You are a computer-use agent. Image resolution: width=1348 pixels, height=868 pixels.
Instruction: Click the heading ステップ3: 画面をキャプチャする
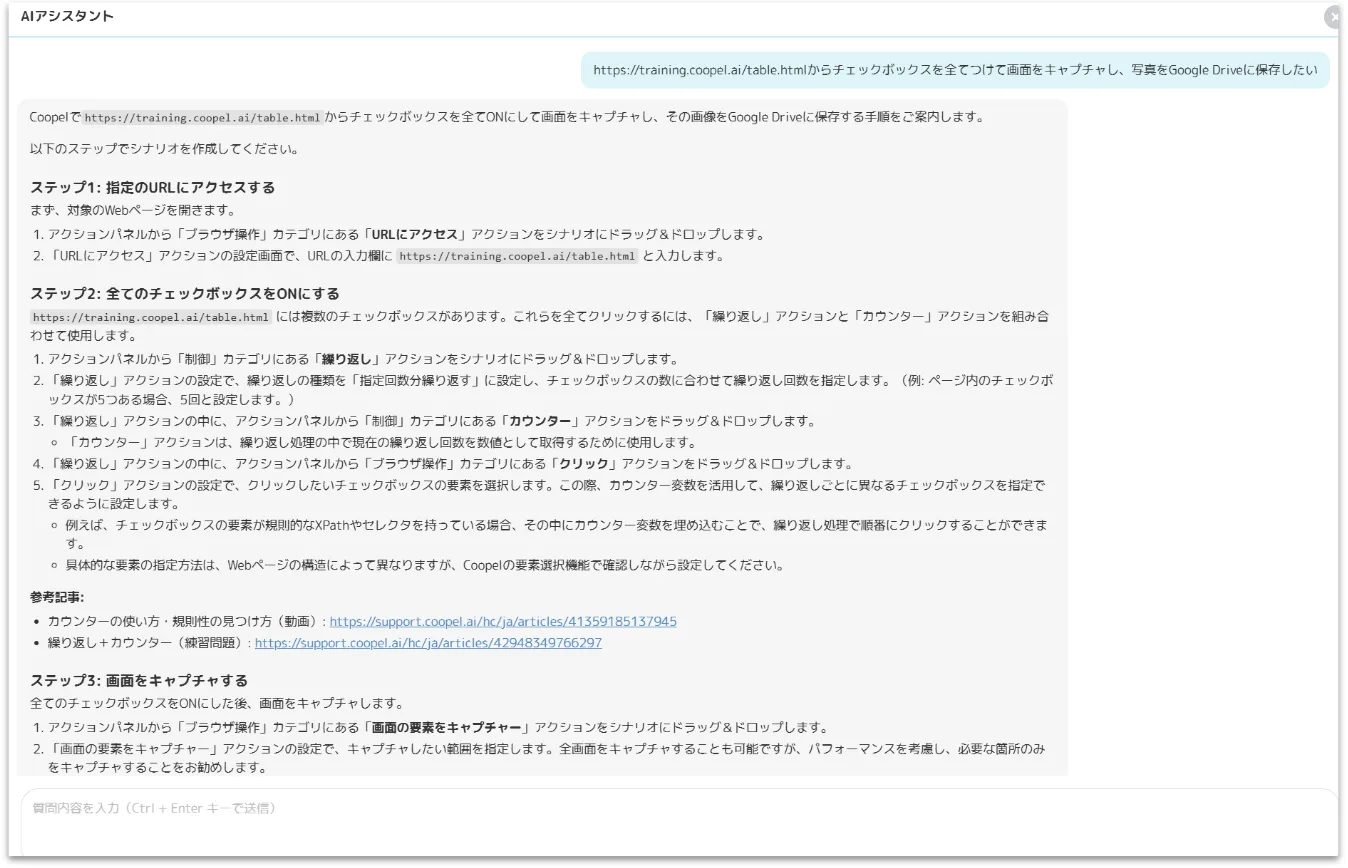pyautogui.click(x=139, y=681)
